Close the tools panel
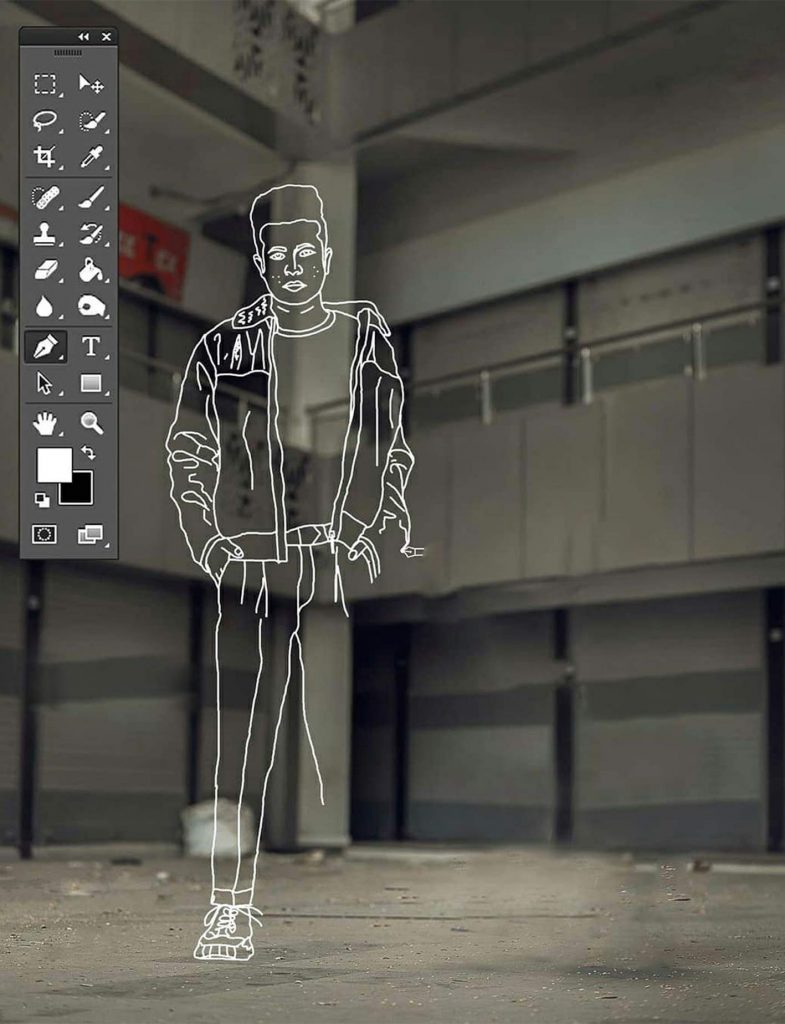The width and height of the screenshot is (785, 1024). click(x=106, y=37)
